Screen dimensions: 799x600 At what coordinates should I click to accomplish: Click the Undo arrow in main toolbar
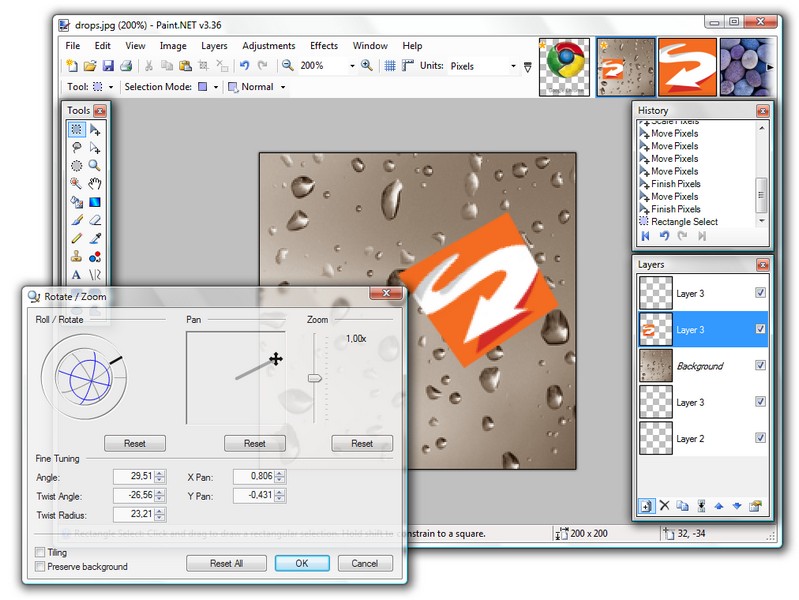pos(245,65)
